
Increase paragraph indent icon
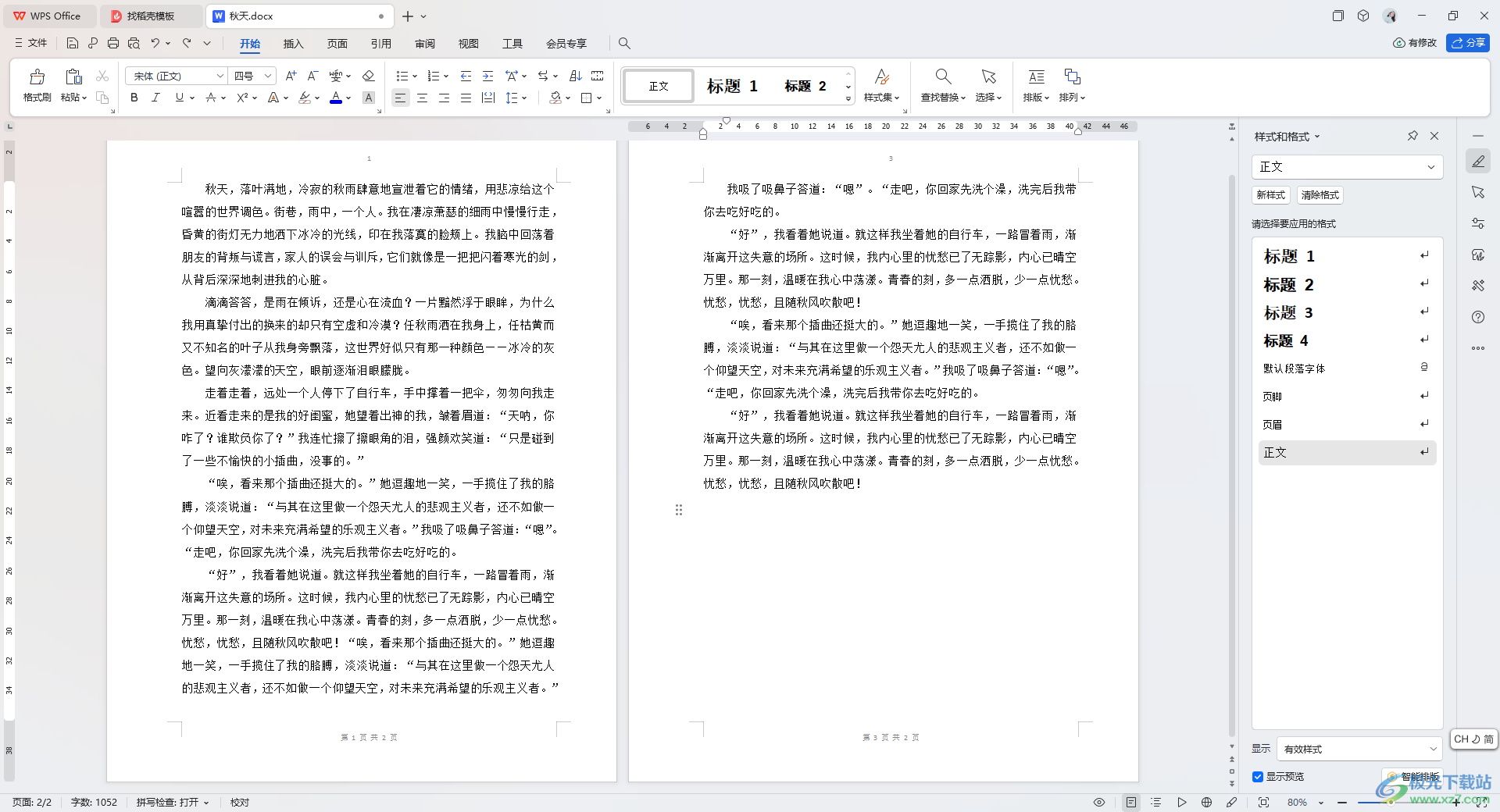click(487, 76)
